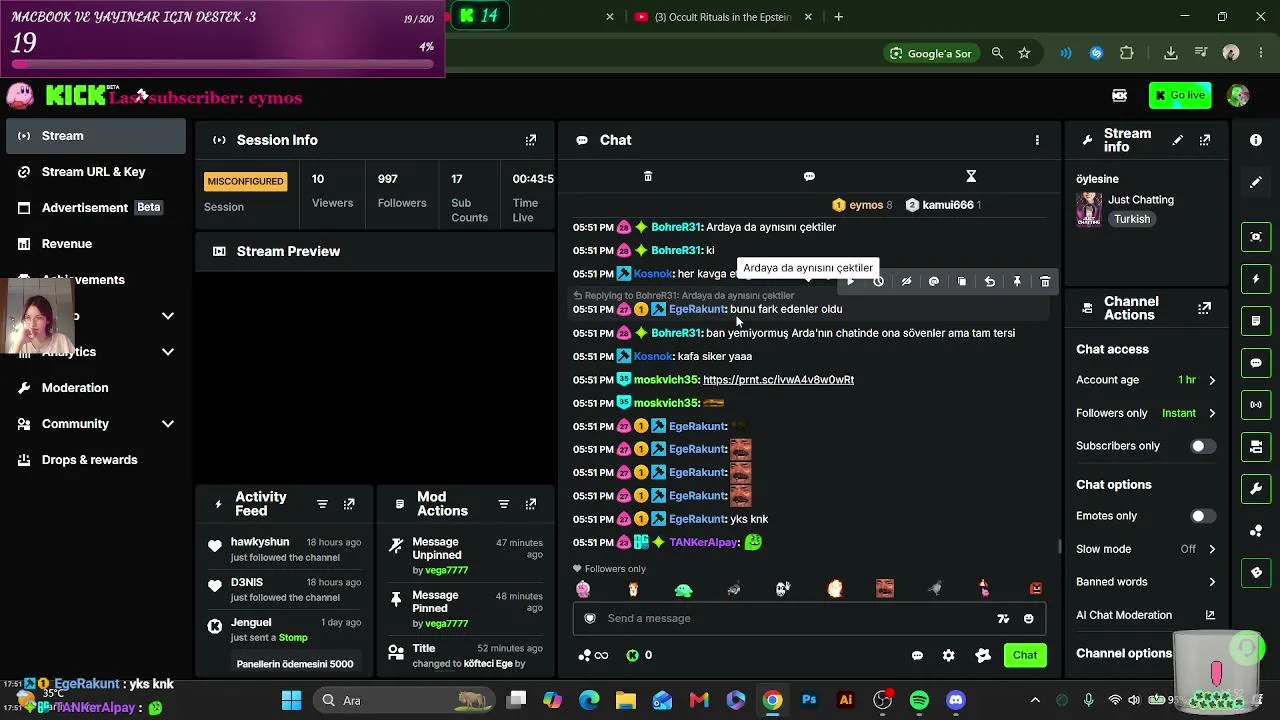
Task: Toggle the Emotes only switch
Action: 1203,516
